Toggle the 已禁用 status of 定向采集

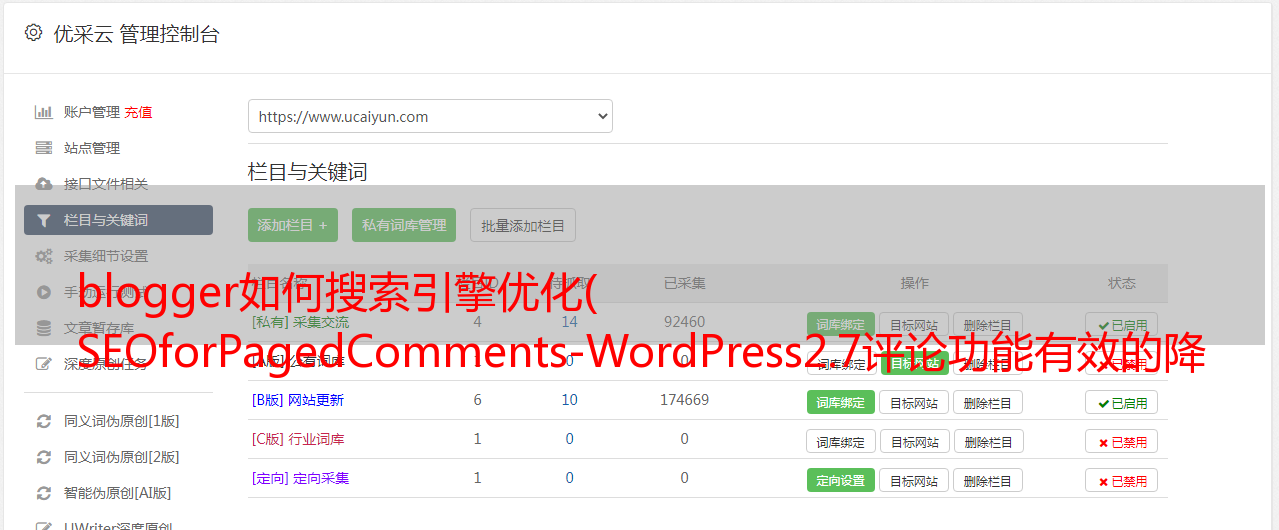pos(1122,480)
